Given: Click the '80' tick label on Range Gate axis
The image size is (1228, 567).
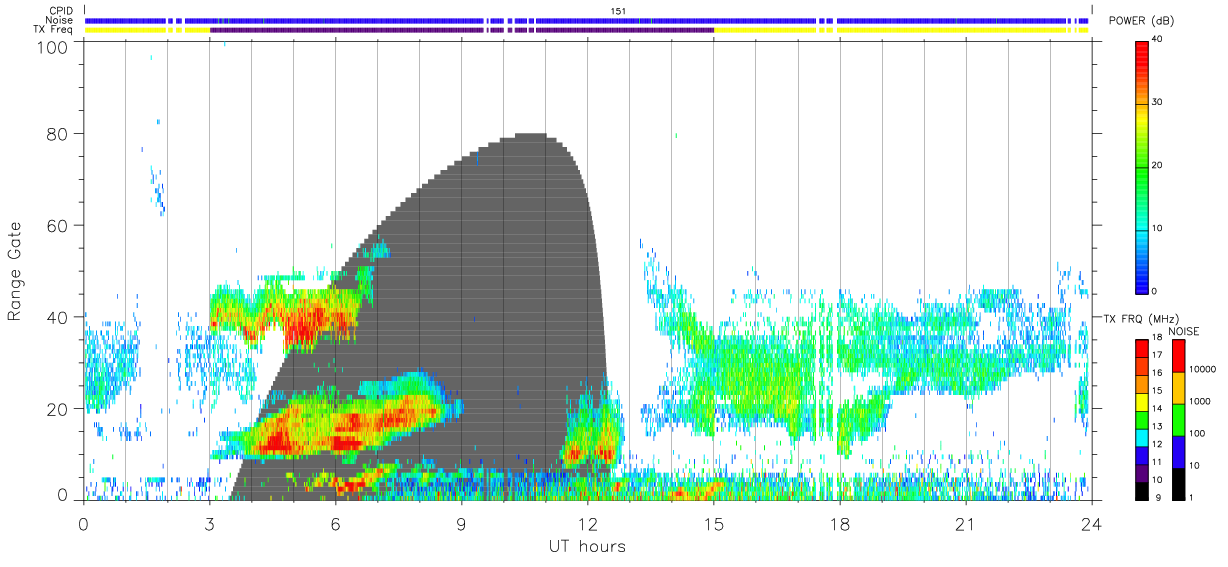Looking at the screenshot, I should 57,134.
